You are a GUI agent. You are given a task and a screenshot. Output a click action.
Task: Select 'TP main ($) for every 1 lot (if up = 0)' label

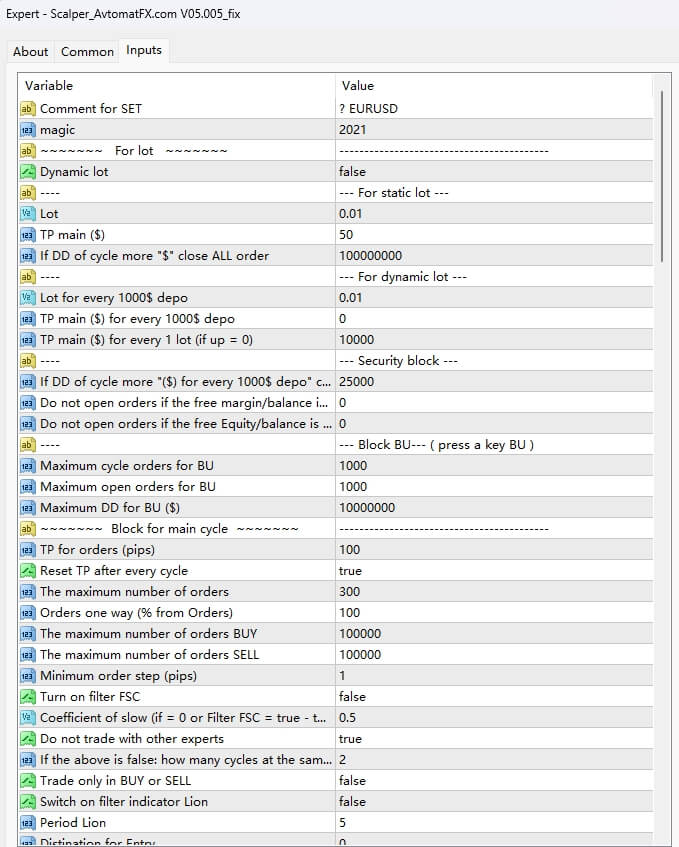click(146, 340)
